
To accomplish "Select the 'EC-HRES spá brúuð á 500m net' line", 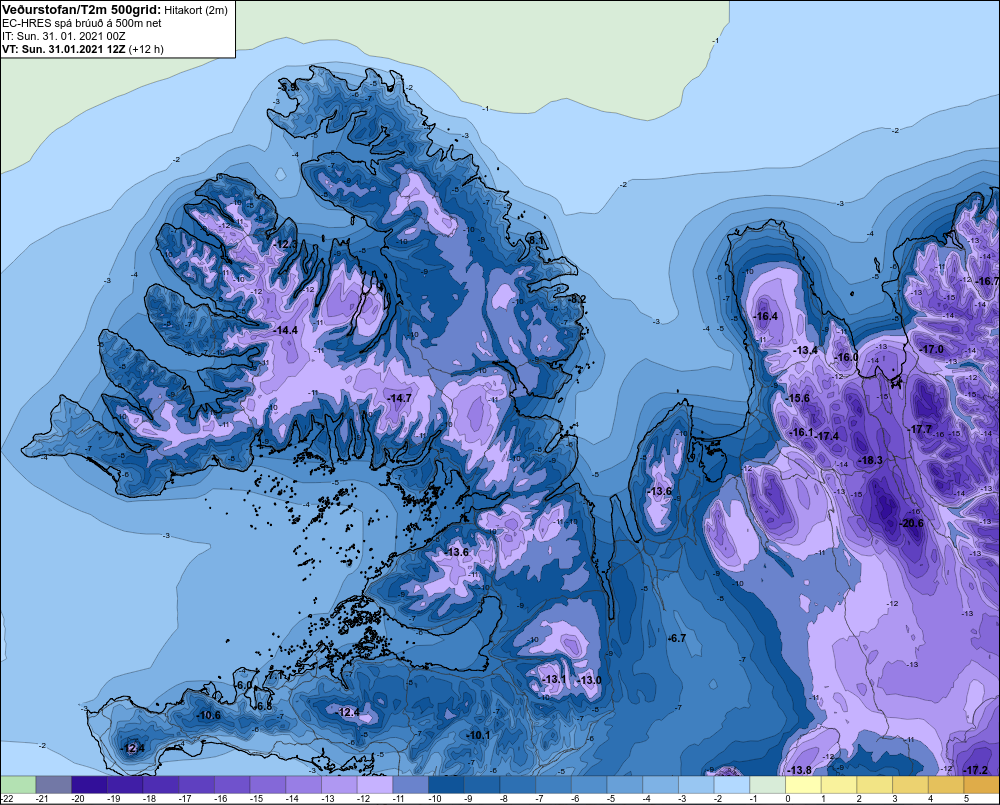I will [x=82, y=23].
